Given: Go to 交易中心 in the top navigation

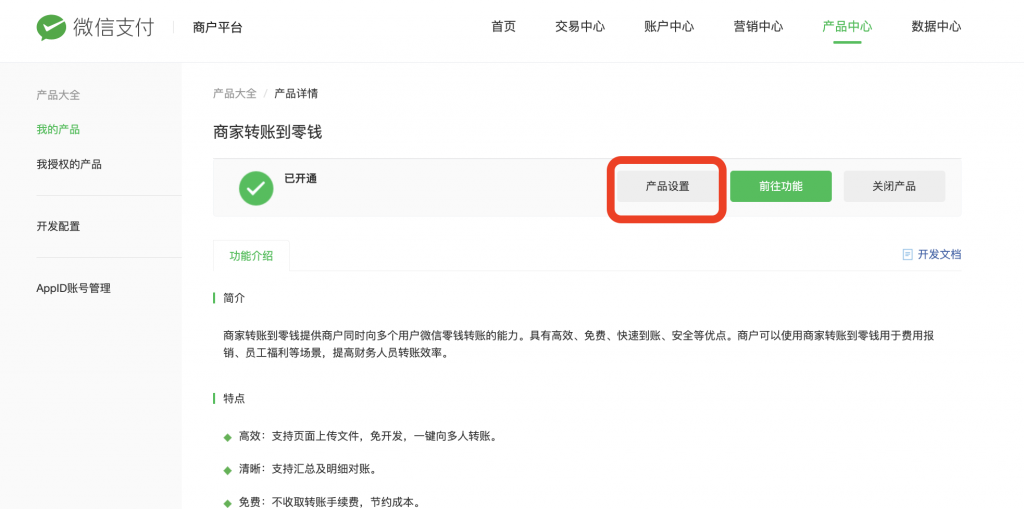Looking at the screenshot, I should click(x=580, y=27).
